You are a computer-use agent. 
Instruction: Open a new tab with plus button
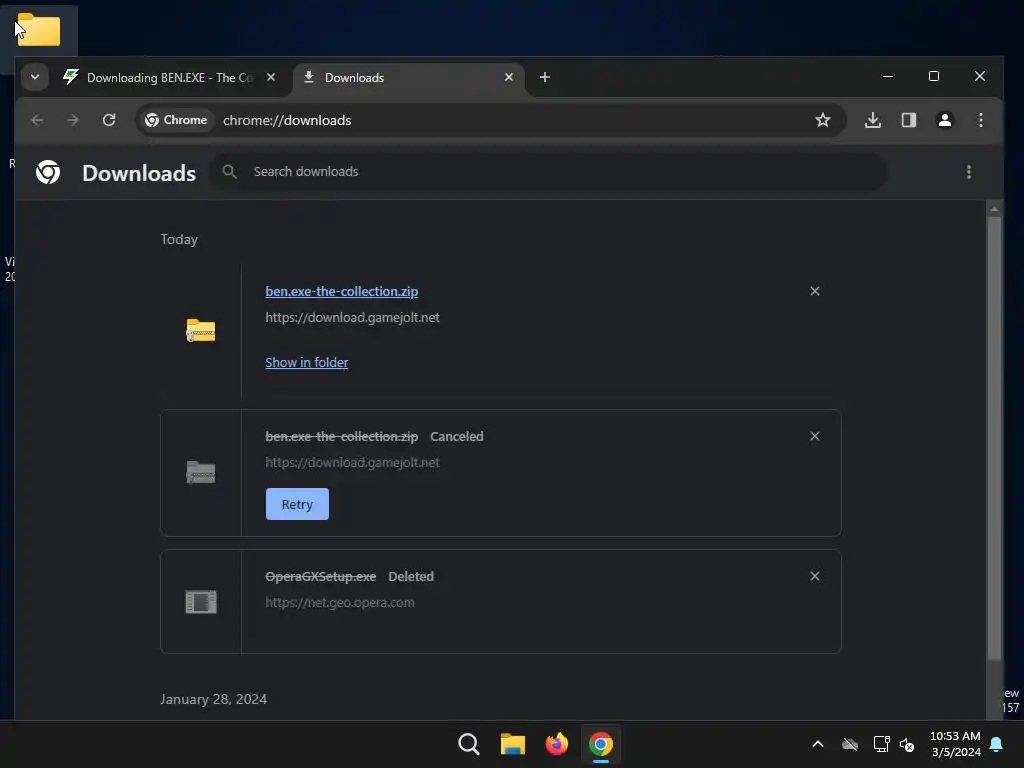click(545, 77)
